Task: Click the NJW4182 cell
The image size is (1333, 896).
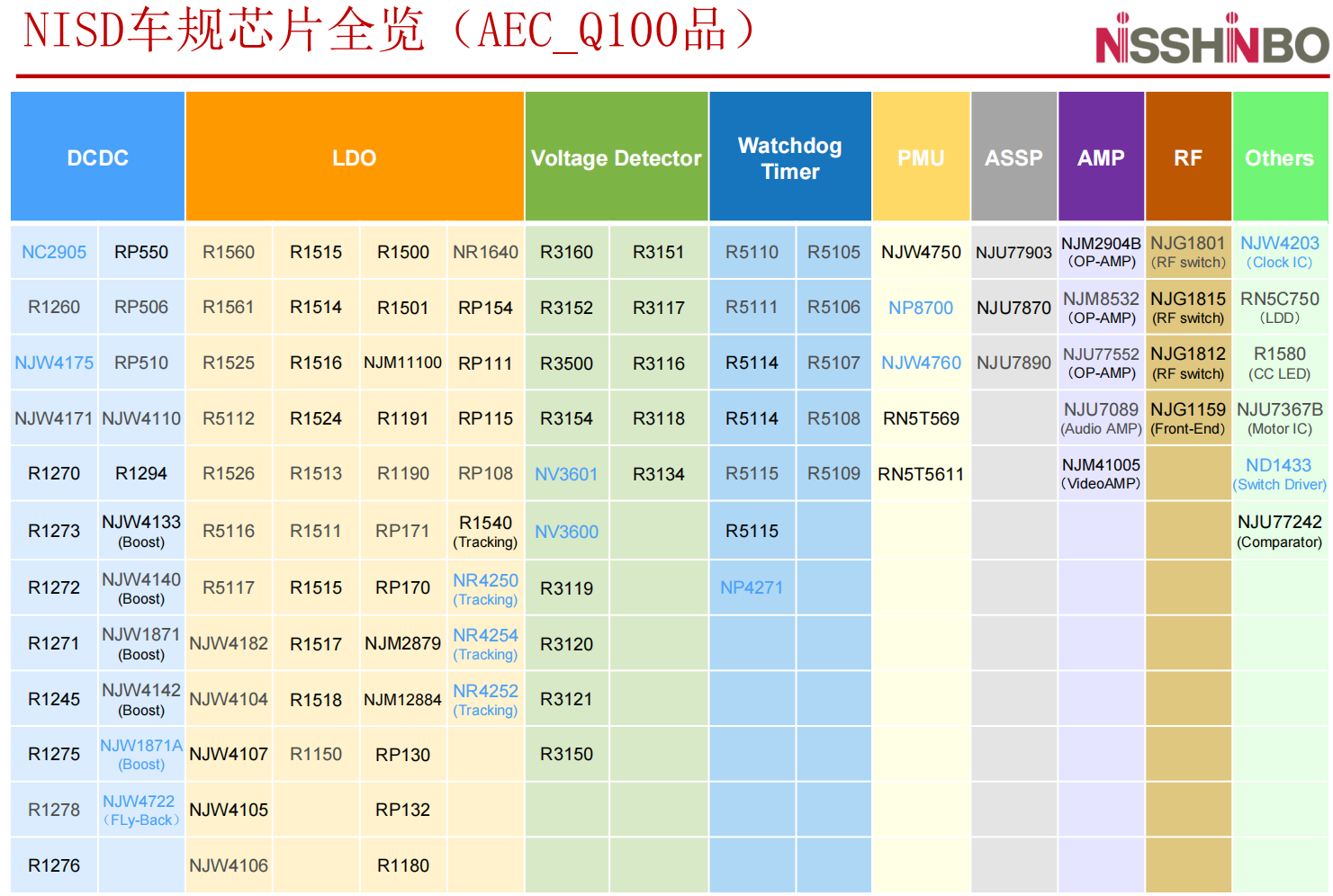Action: click(x=229, y=643)
